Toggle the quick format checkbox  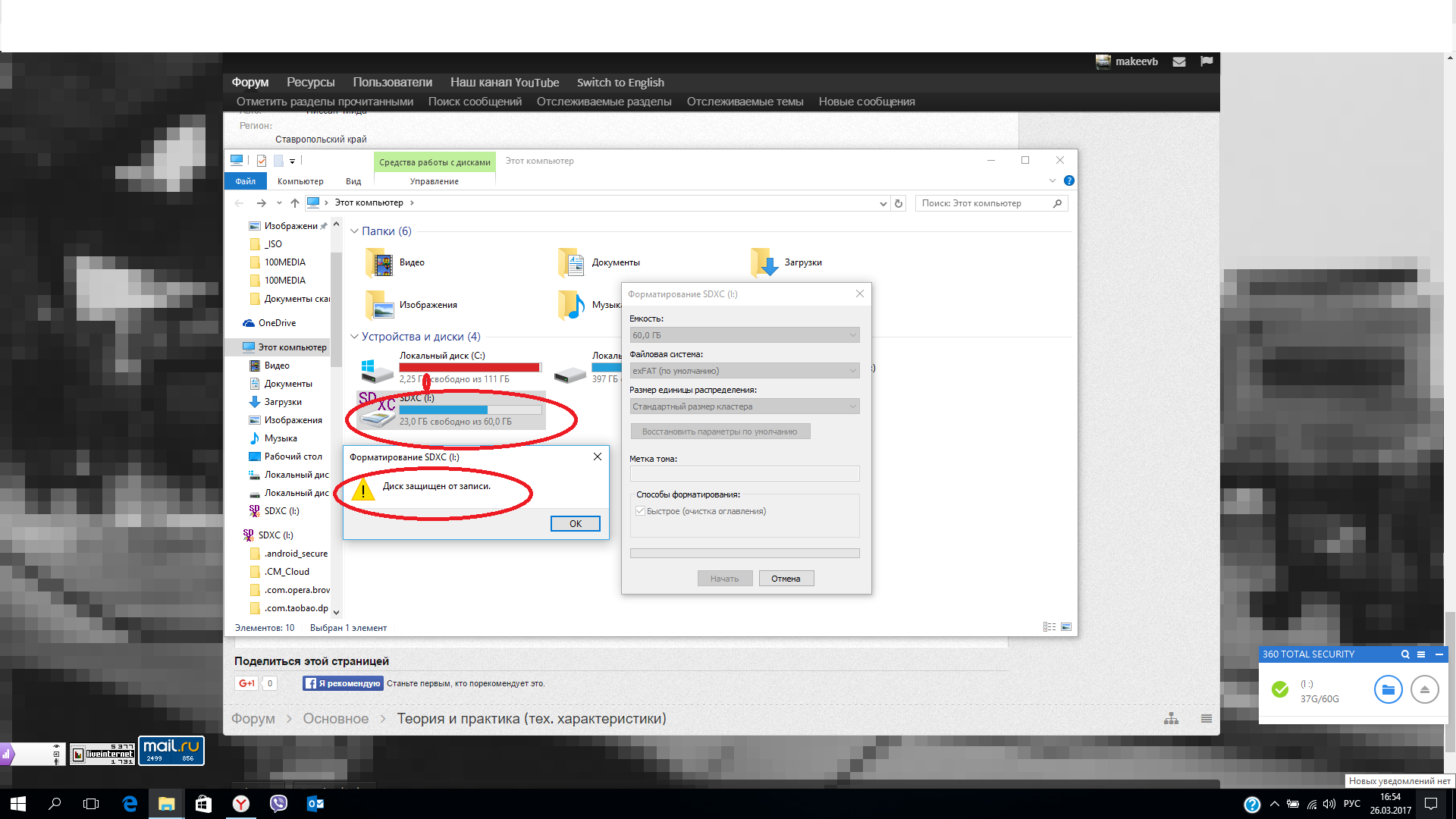pos(640,511)
